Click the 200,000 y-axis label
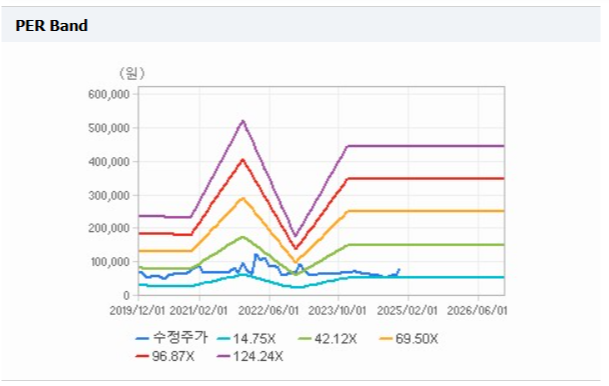The width and height of the screenshot is (609, 386). [x=109, y=228]
